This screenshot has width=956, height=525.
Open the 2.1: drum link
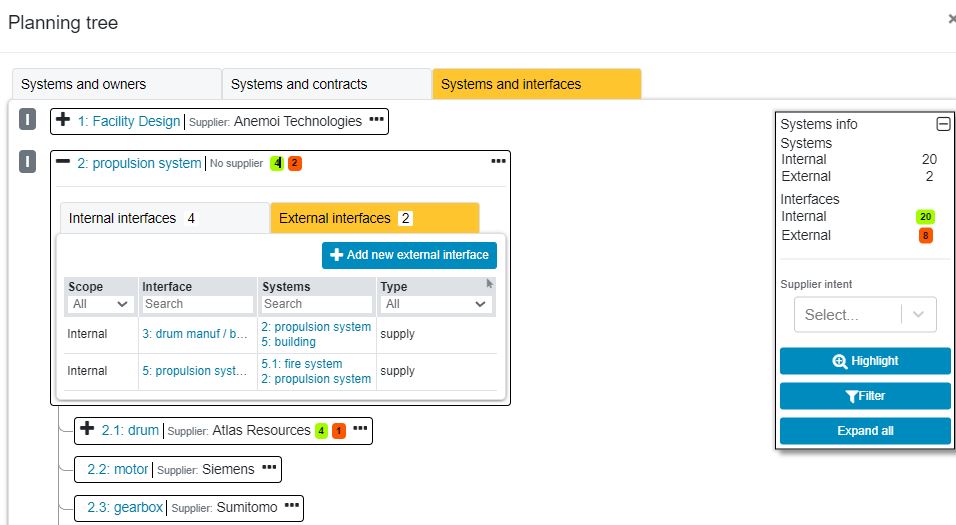[130, 430]
